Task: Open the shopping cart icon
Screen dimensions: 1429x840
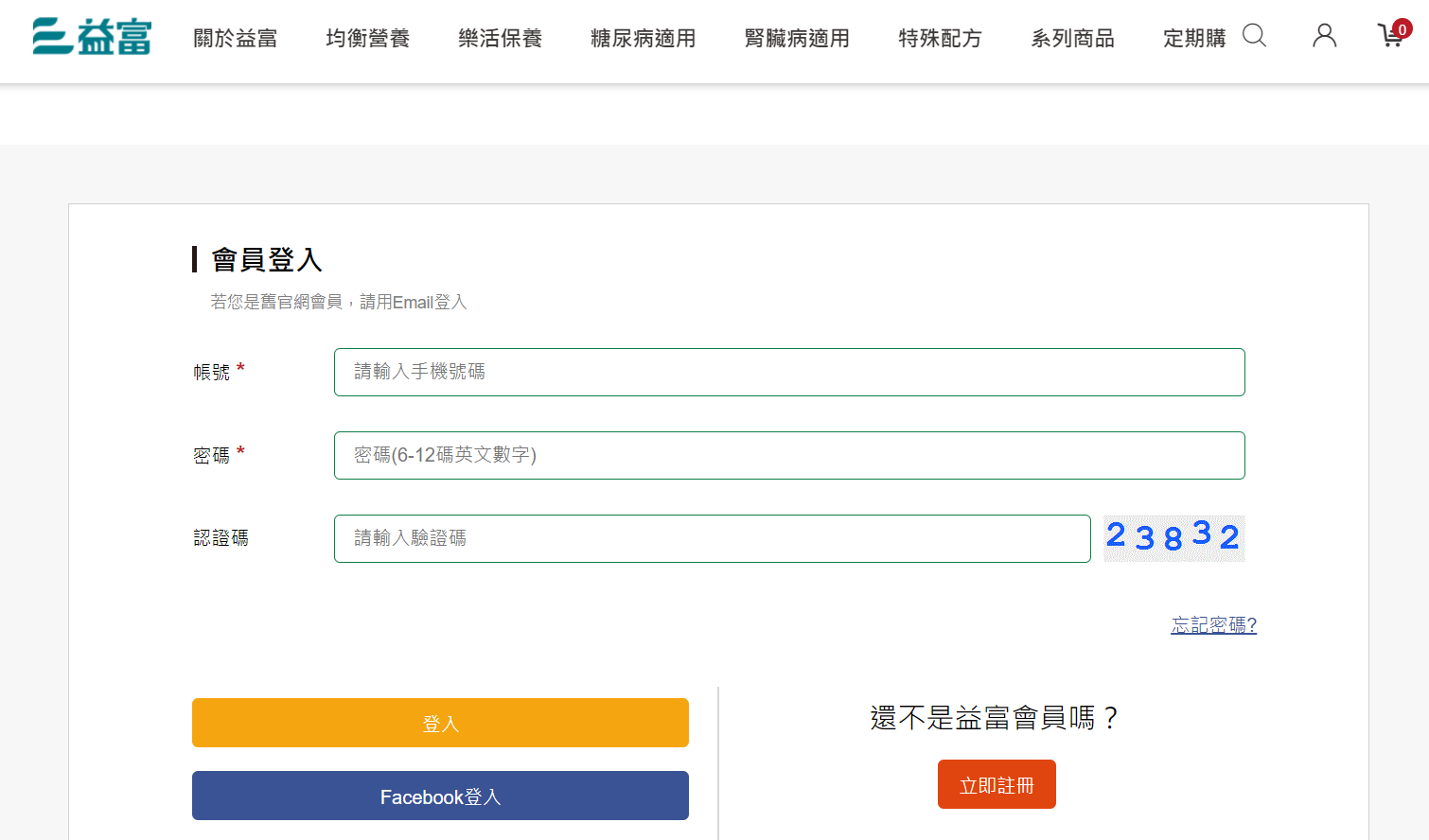Action: pos(1391,36)
